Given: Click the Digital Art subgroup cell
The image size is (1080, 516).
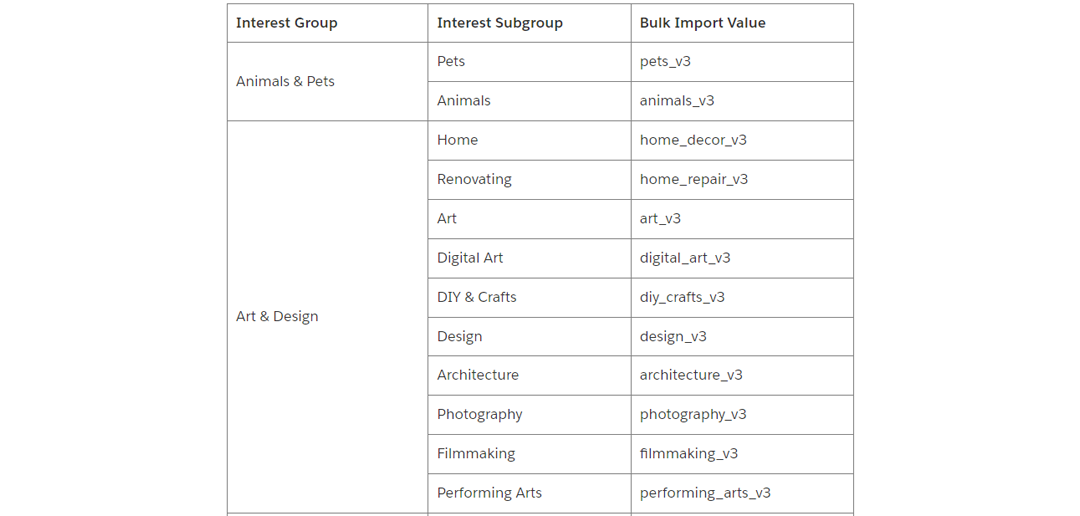Looking at the screenshot, I should click(470, 257).
